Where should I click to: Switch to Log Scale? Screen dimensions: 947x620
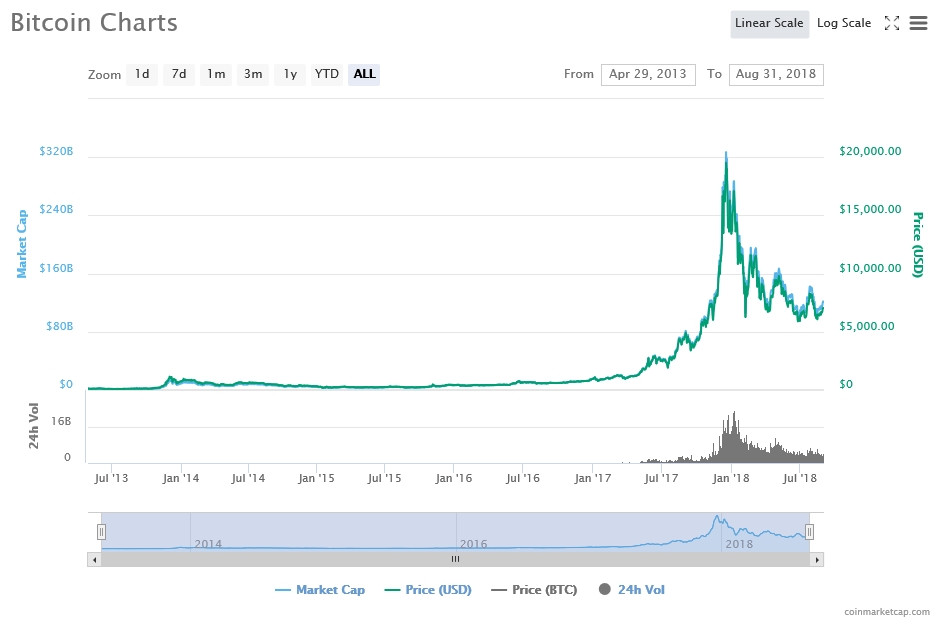point(843,23)
